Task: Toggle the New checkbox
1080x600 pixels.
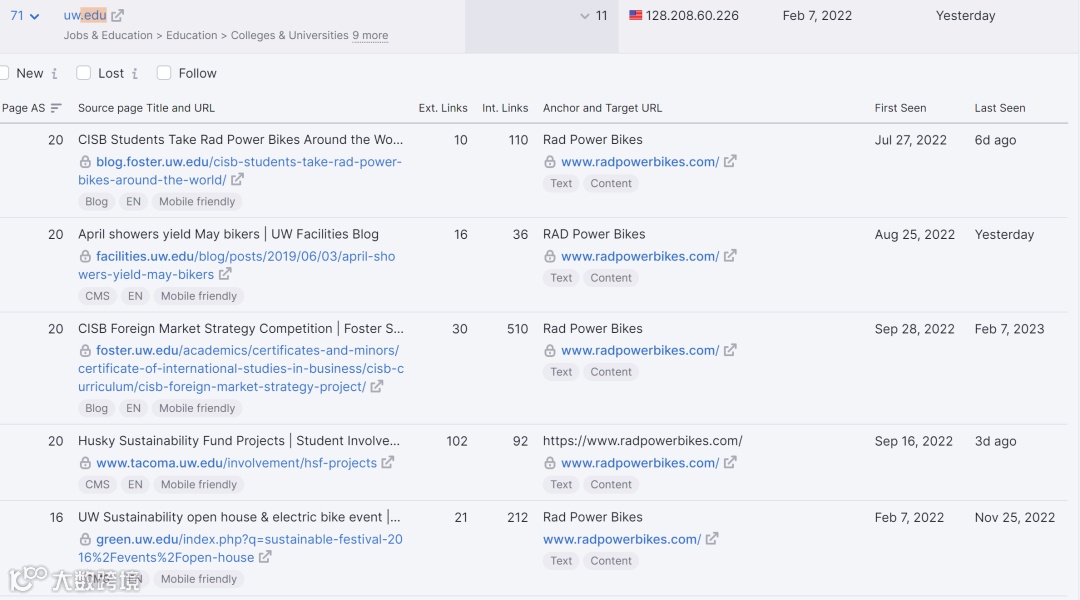Action: (4, 73)
